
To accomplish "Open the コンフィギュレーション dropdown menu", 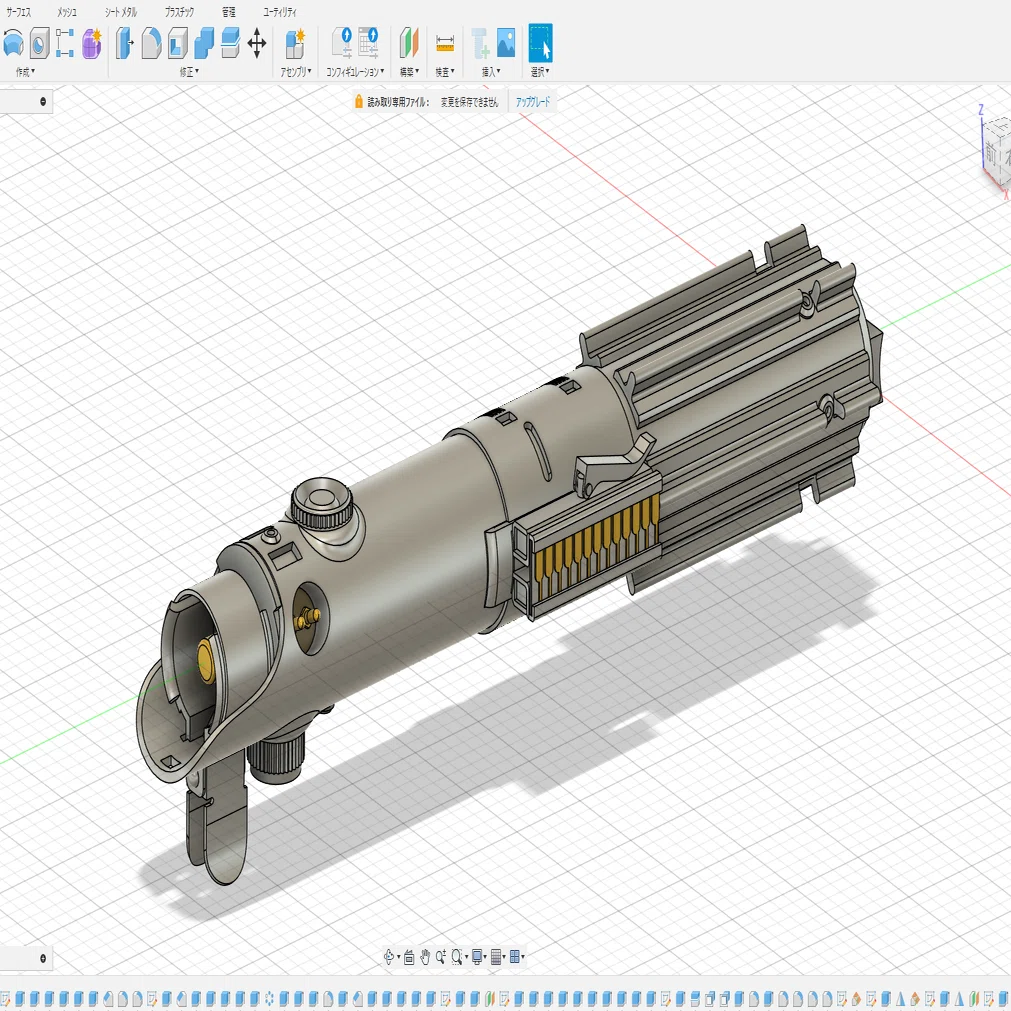I will [355, 72].
